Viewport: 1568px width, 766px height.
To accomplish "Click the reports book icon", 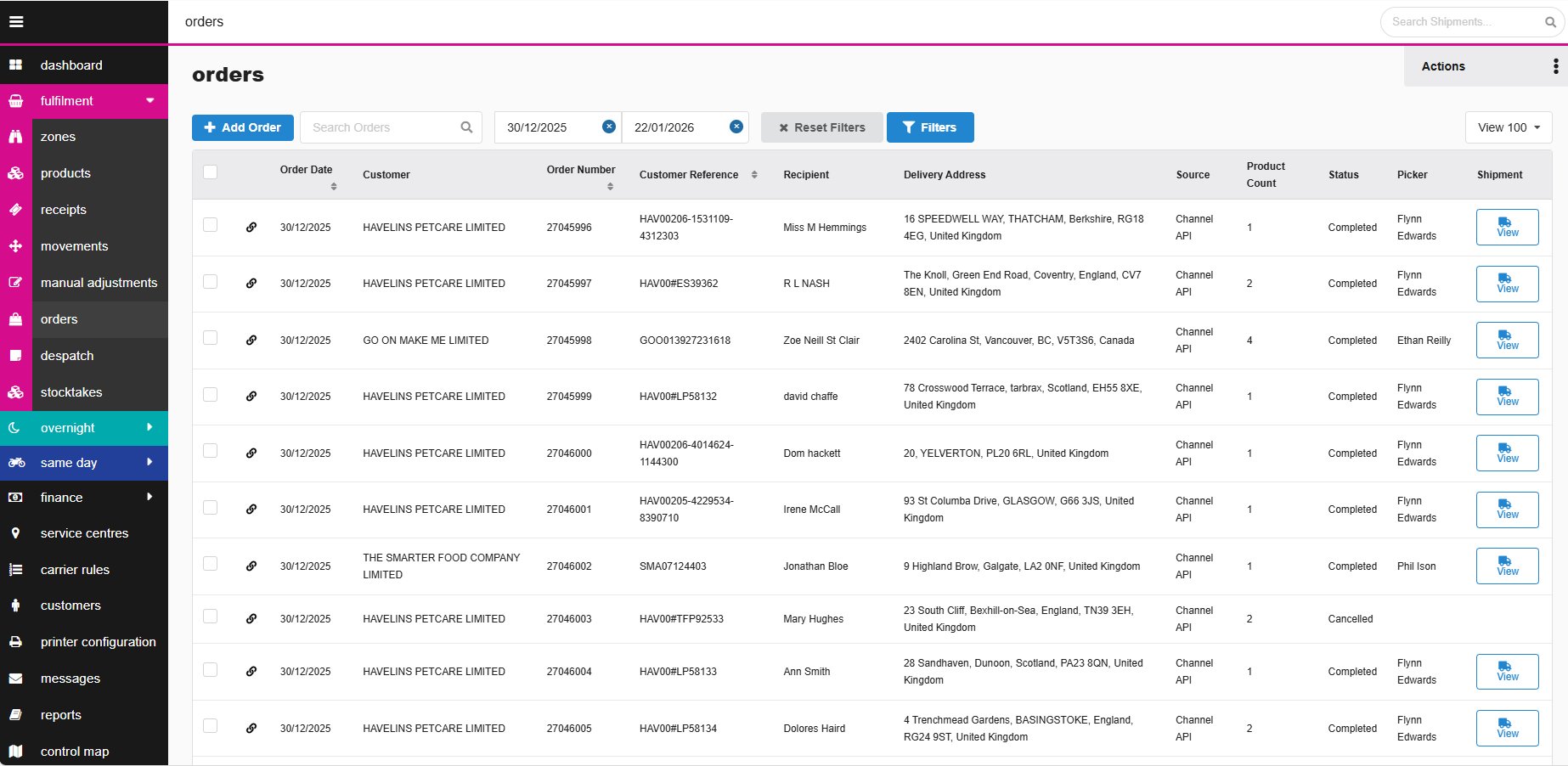I will click(x=15, y=715).
